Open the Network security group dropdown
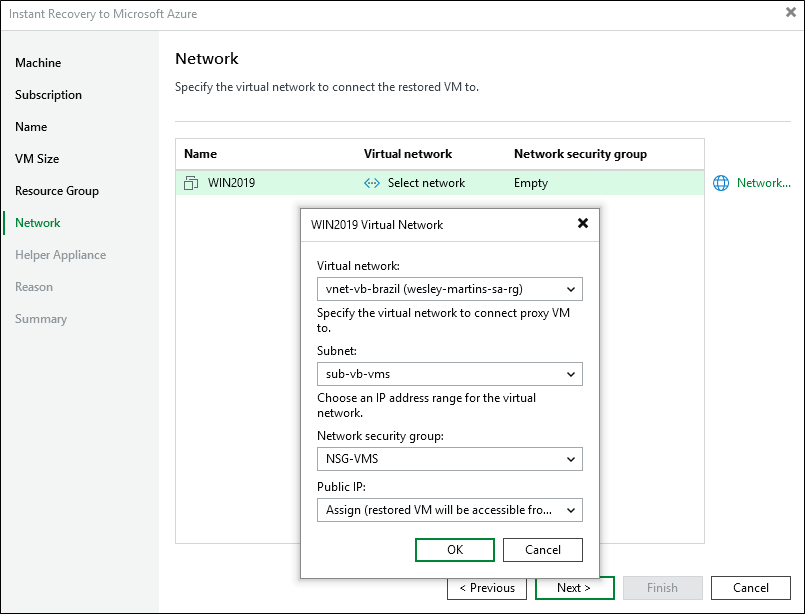Image resolution: width=805 pixels, height=614 pixels. click(449, 459)
